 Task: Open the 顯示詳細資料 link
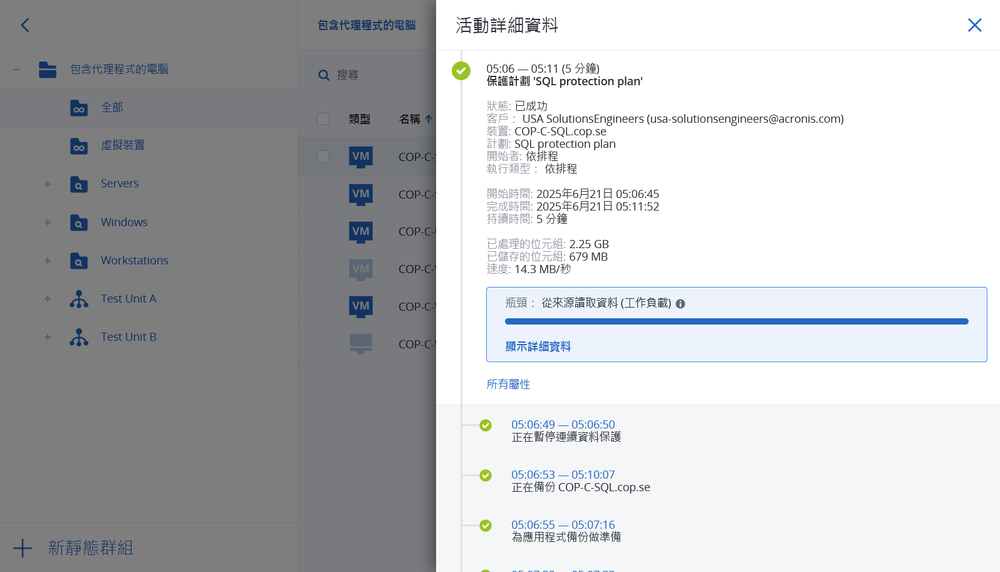coord(538,346)
